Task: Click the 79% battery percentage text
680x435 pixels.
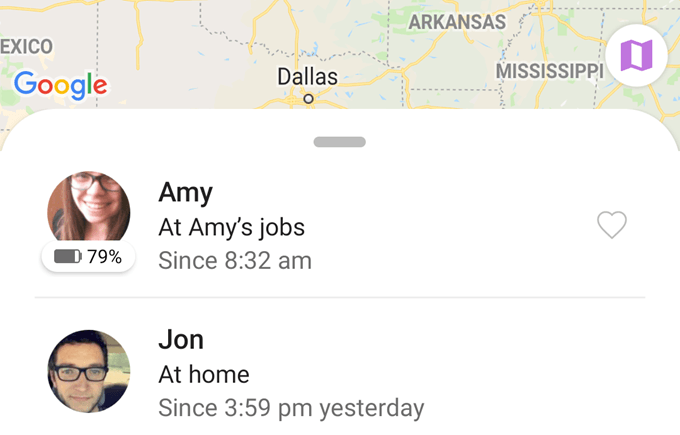Action: (104, 257)
